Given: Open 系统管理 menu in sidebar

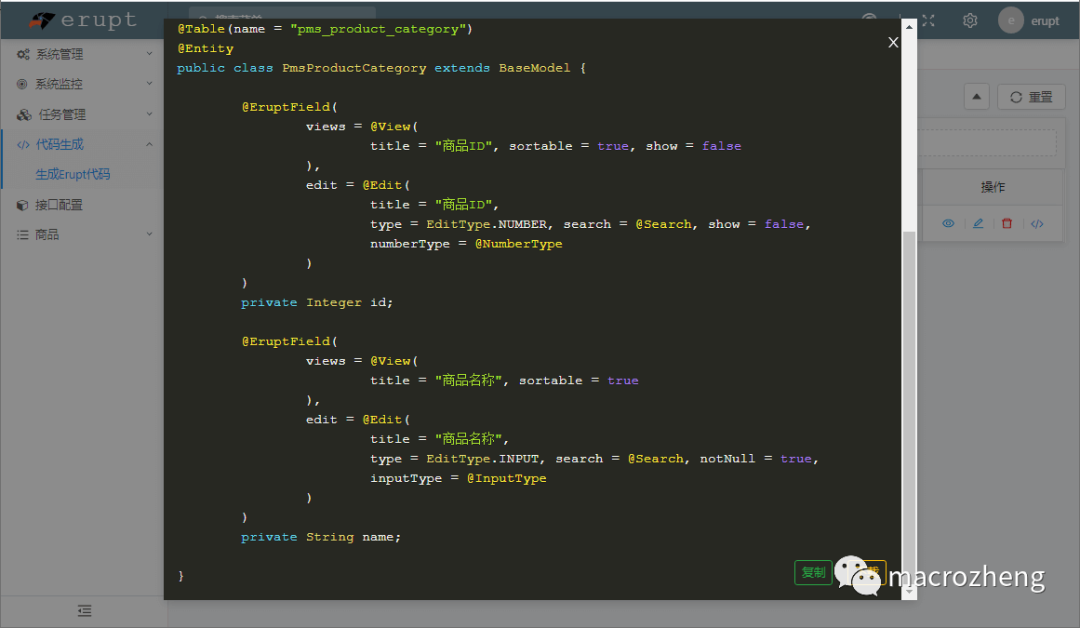Looking at the screenshot, I should 83,54.
